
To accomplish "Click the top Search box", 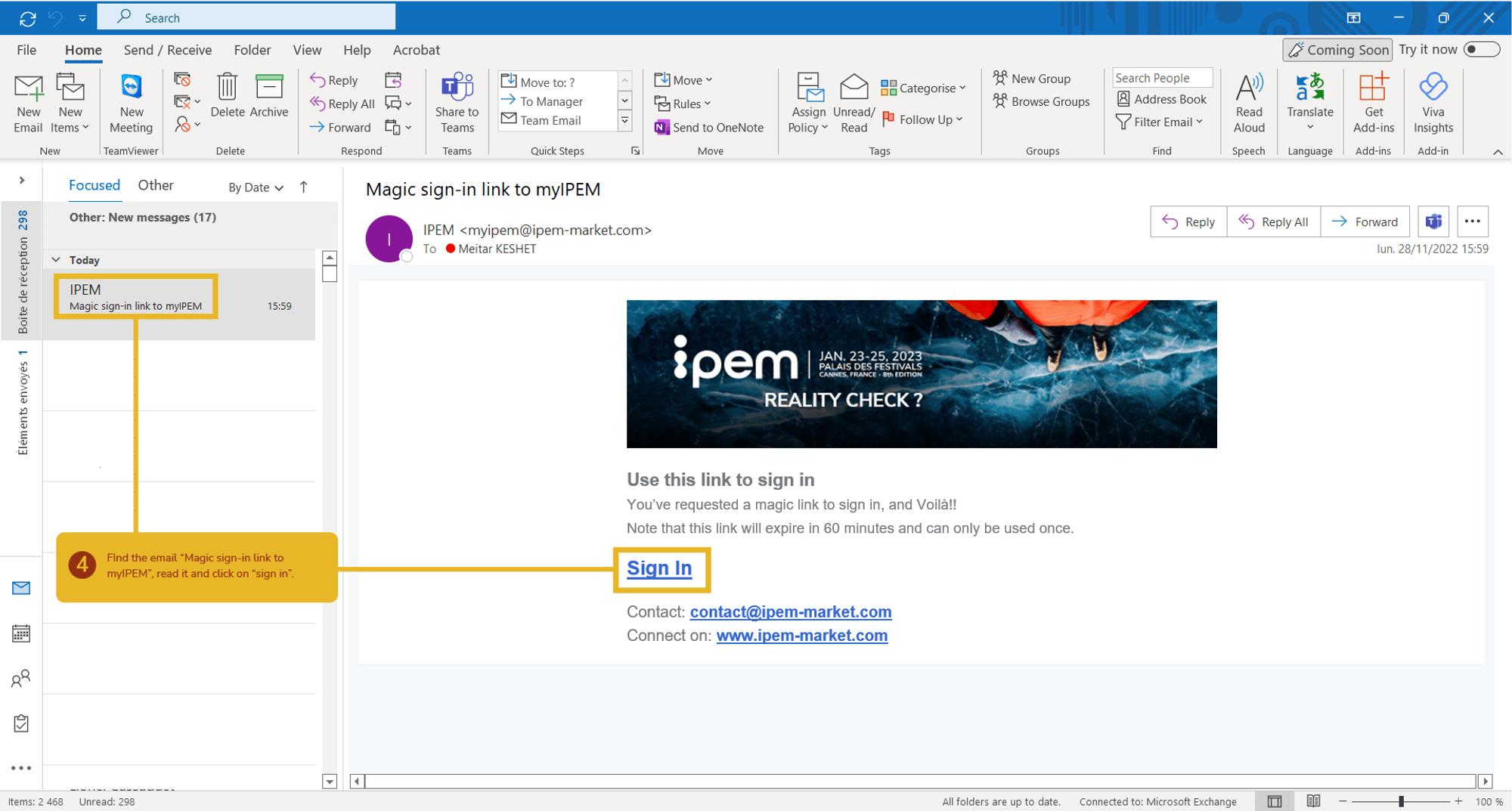I will click(246, 17).
